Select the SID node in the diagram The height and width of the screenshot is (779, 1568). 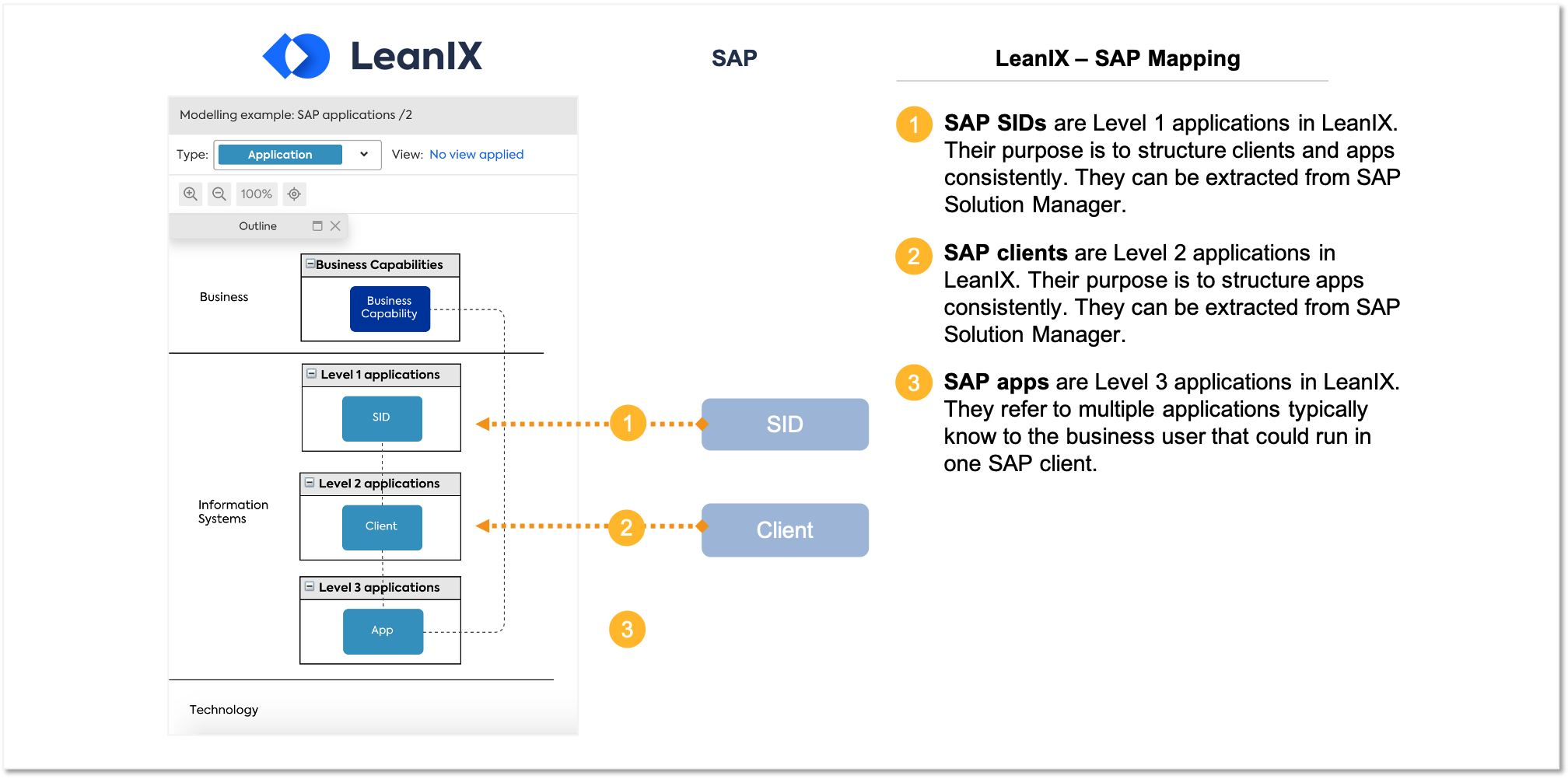coord(382,418)
